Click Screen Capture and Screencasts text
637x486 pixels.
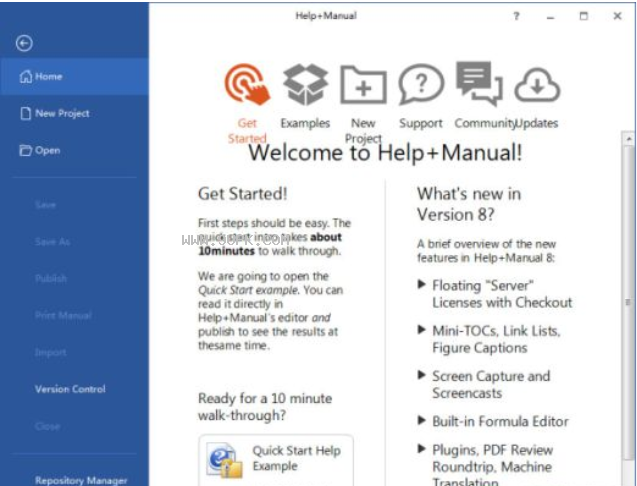click(491, 384)
